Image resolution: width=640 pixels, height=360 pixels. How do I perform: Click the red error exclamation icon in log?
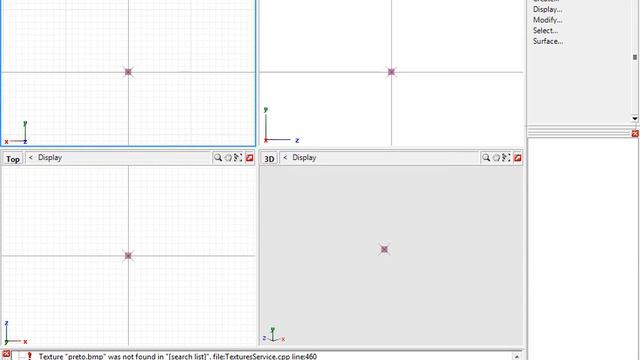point(29,356)
